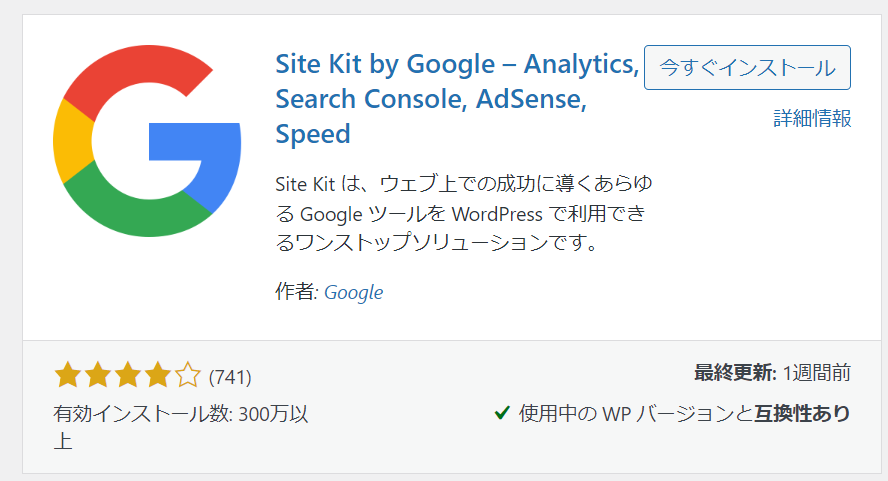Click the (741) rating count
The width and height of the screenshot is (888, 481).
tap(230, 377)
